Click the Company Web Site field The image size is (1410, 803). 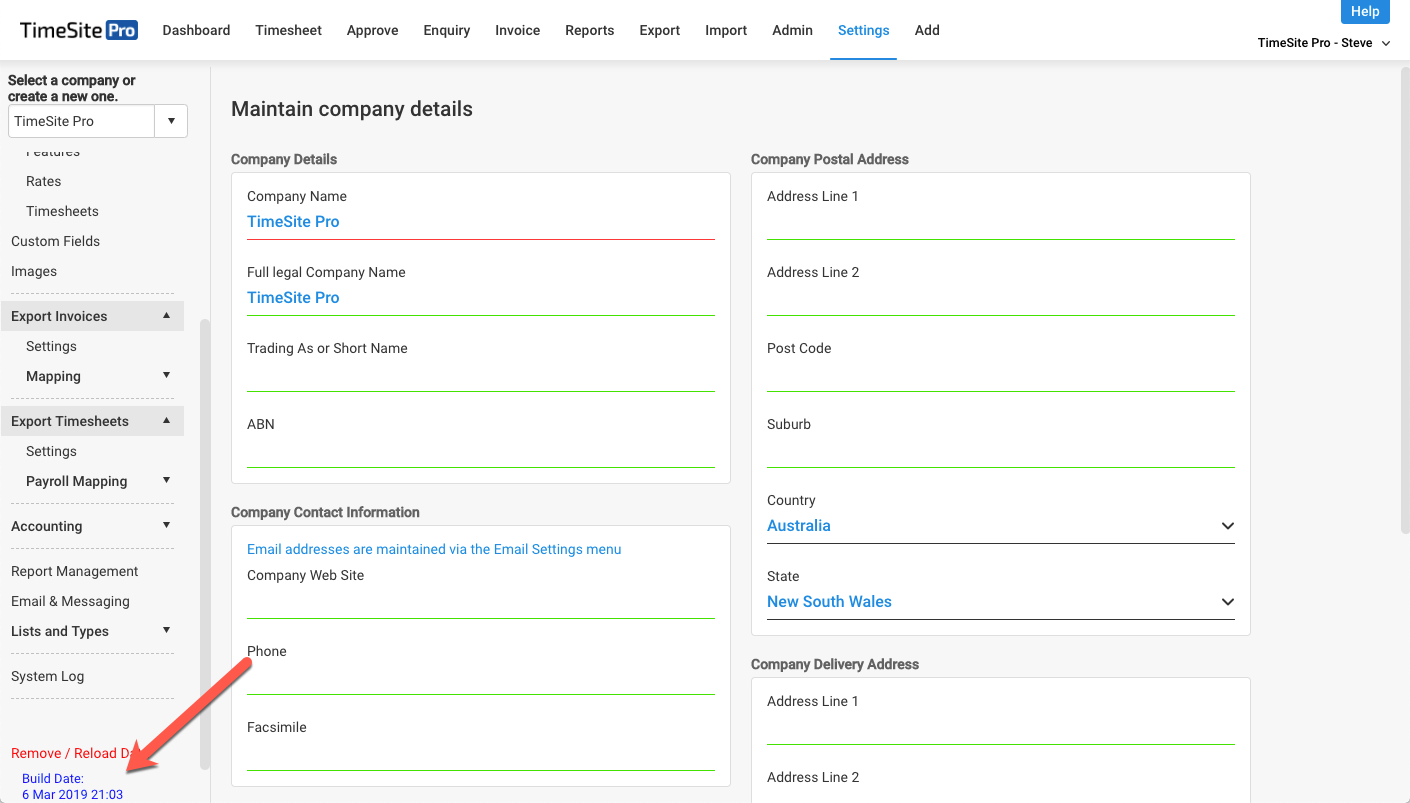click(x=481, y=601)
